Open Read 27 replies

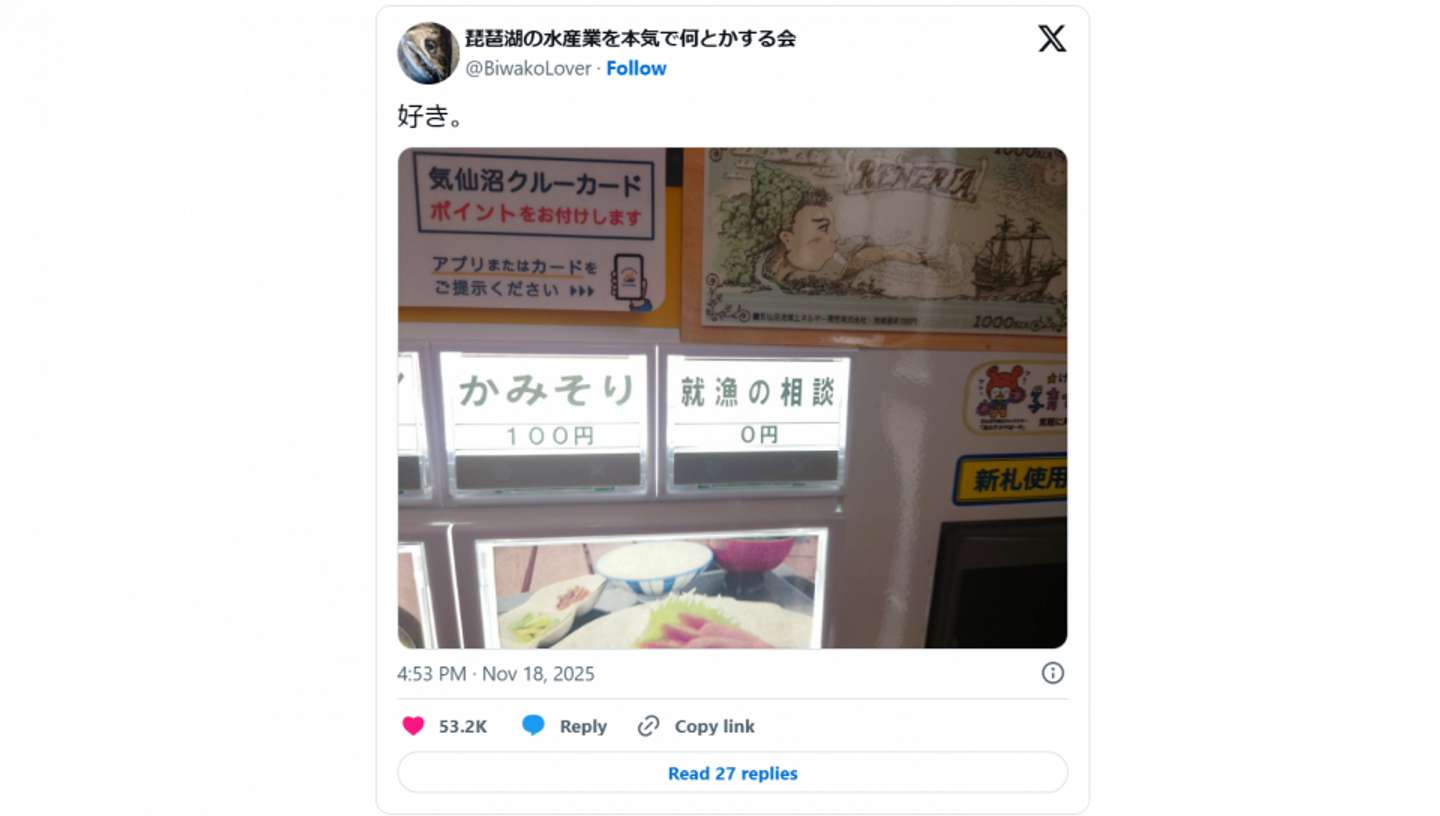732,773
